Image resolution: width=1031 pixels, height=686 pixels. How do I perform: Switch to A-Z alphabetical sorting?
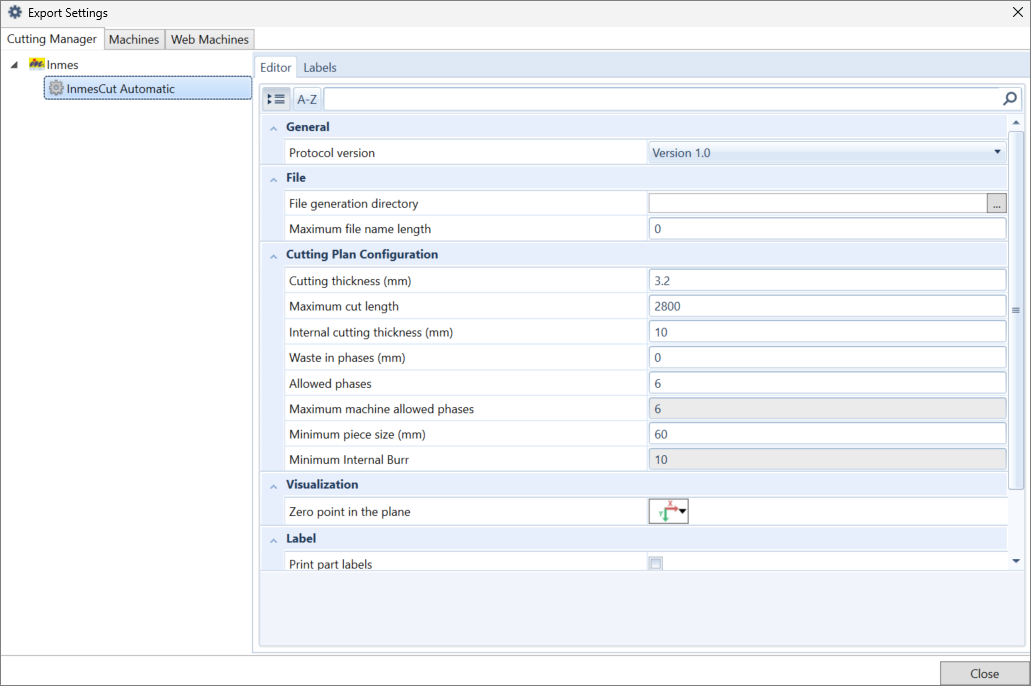(x=307, y=99)
